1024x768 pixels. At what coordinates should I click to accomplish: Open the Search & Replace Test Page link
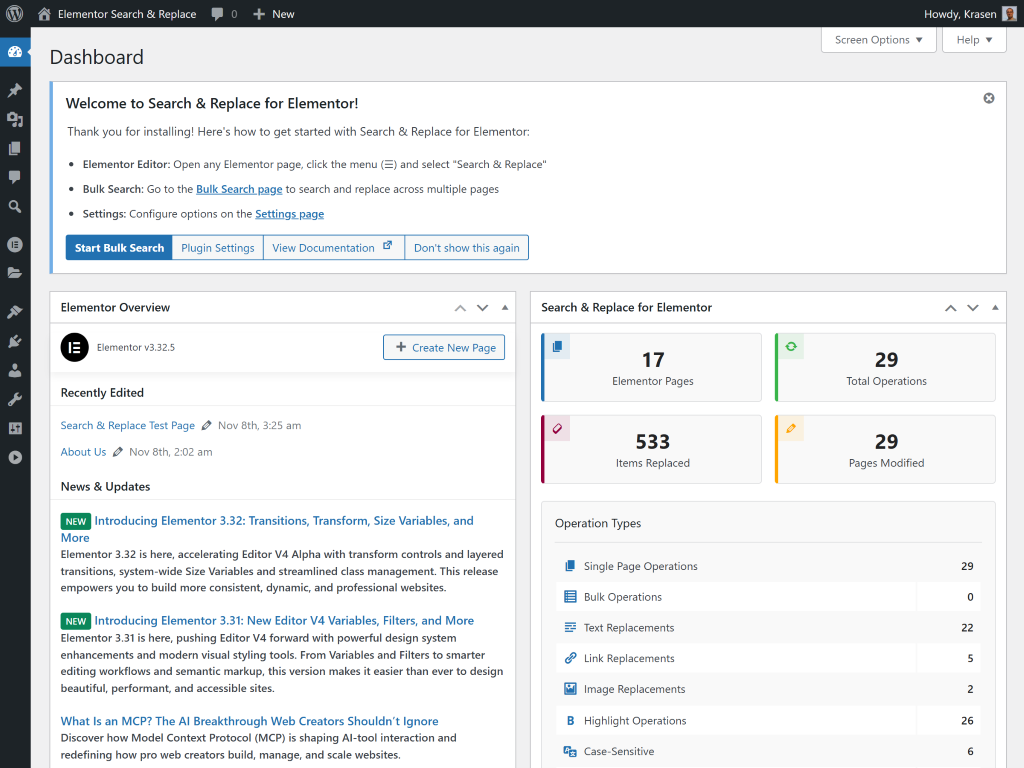(127, 425)
